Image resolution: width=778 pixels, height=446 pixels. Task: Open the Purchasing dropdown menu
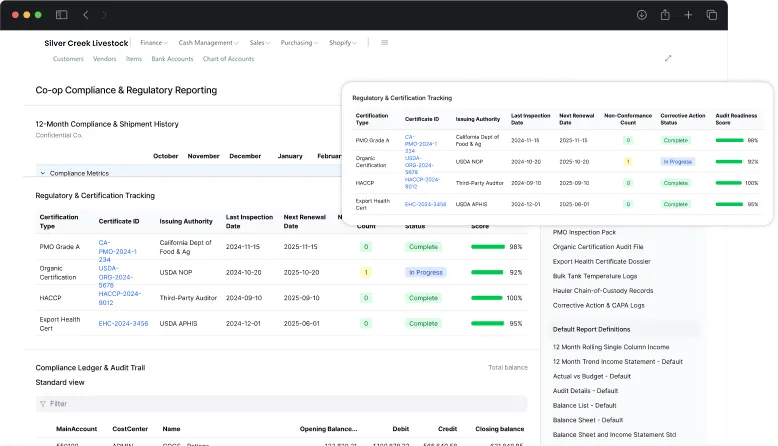pos(299,43)
